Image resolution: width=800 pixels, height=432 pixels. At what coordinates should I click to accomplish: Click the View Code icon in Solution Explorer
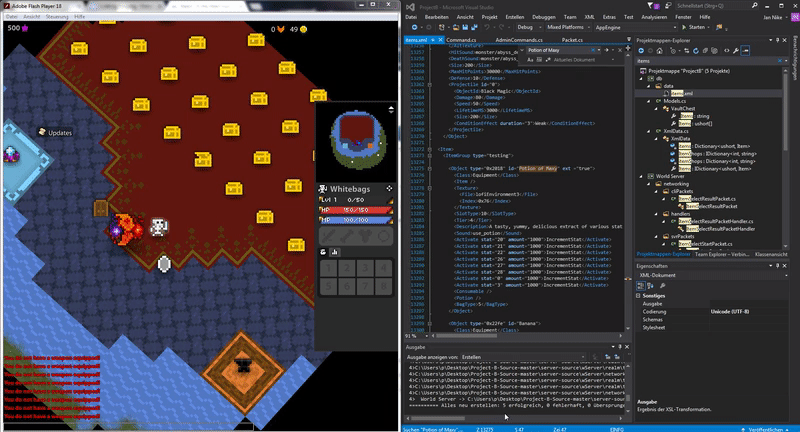pos(727,50)
